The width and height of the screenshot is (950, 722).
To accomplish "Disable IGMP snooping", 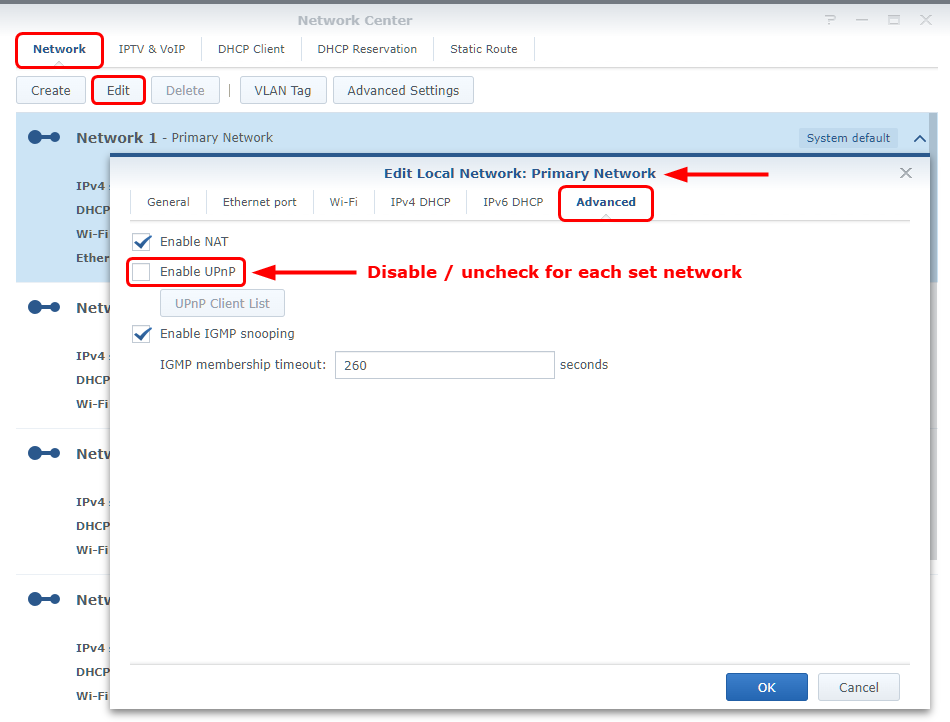I will click(141, 334).
